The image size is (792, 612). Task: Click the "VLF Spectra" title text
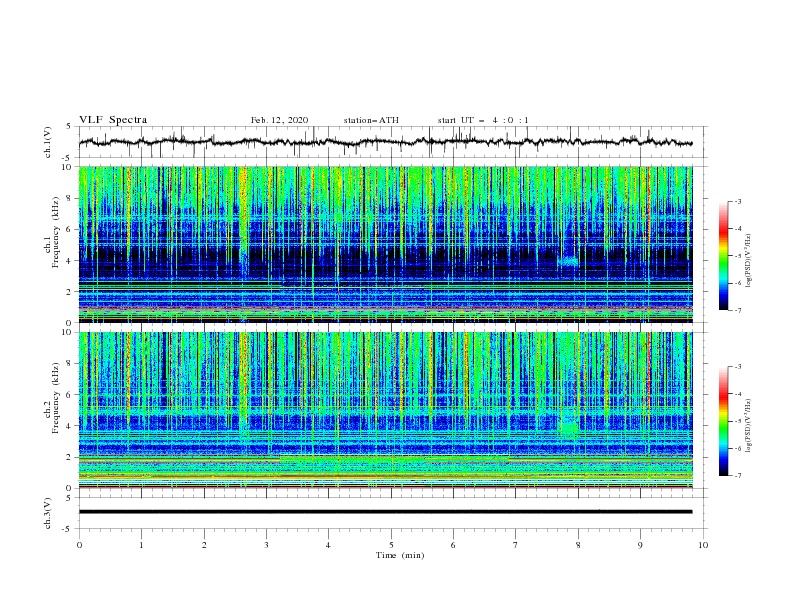113,120
